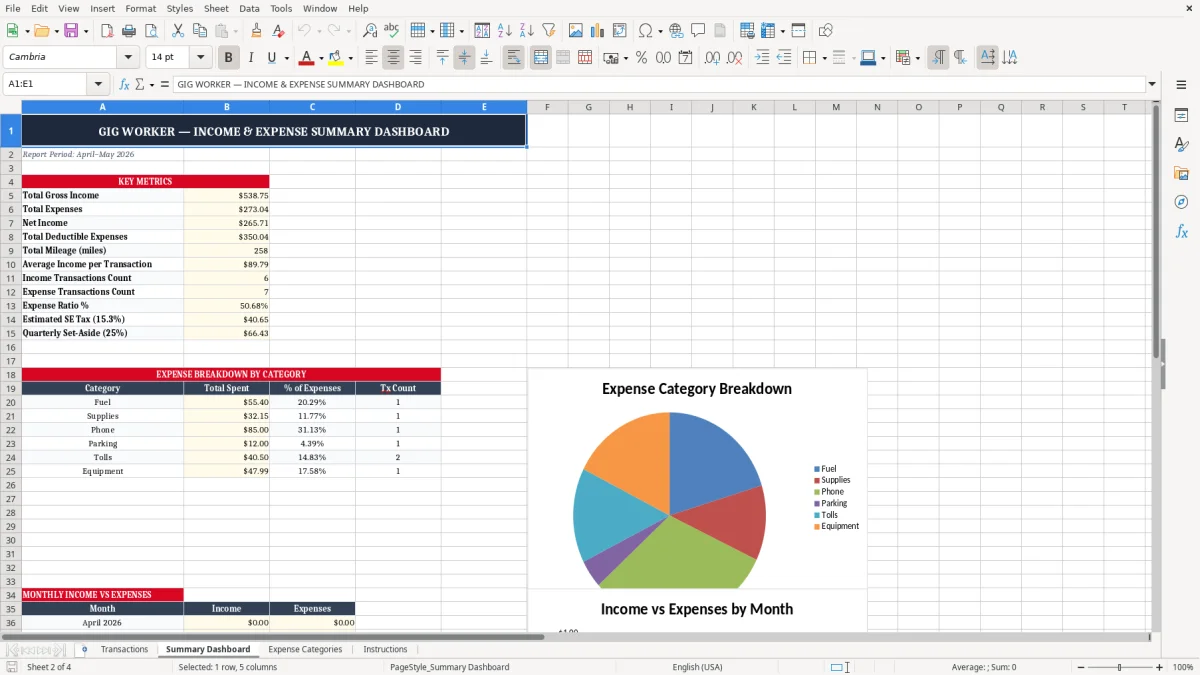Screen dimensions: 1200x675
Task: Open Font Size dropdown list
Action: (200, 58)
